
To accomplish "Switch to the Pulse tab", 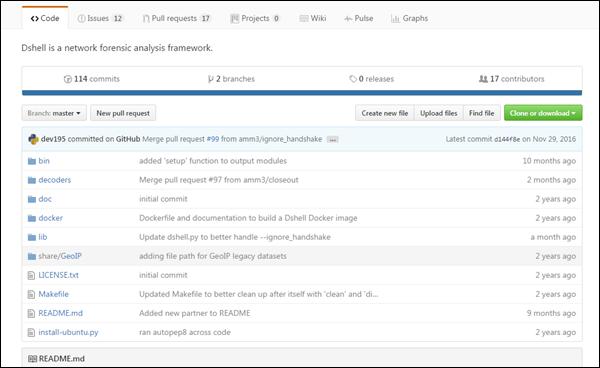I will click(x=359, y=18).
